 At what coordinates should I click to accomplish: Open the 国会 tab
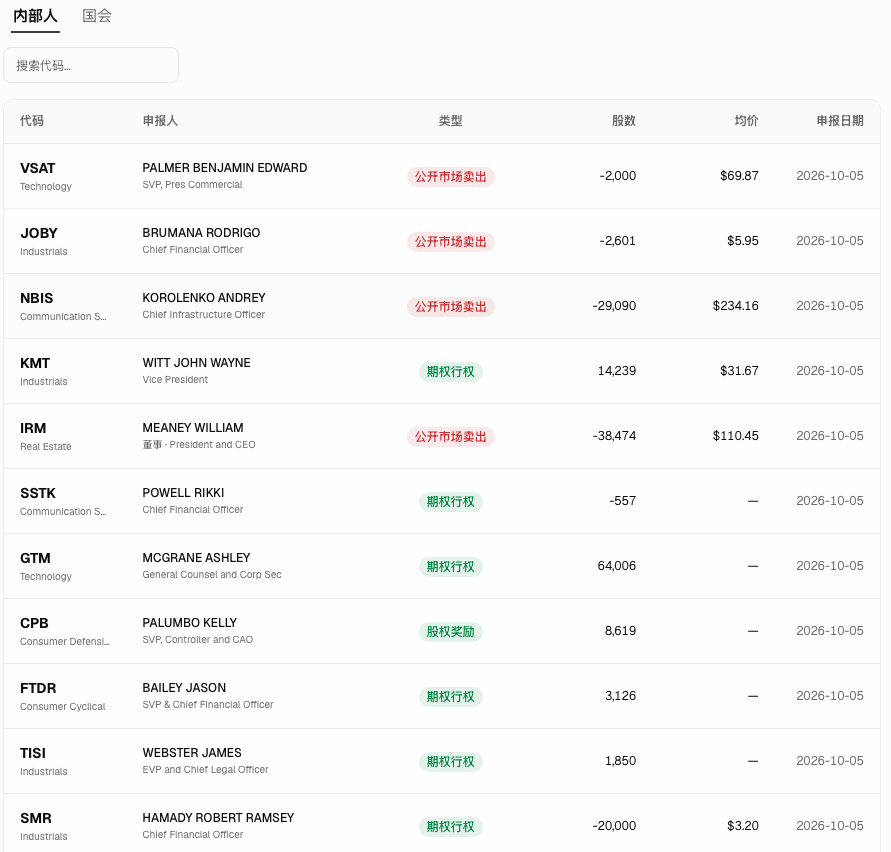[97, 16]
